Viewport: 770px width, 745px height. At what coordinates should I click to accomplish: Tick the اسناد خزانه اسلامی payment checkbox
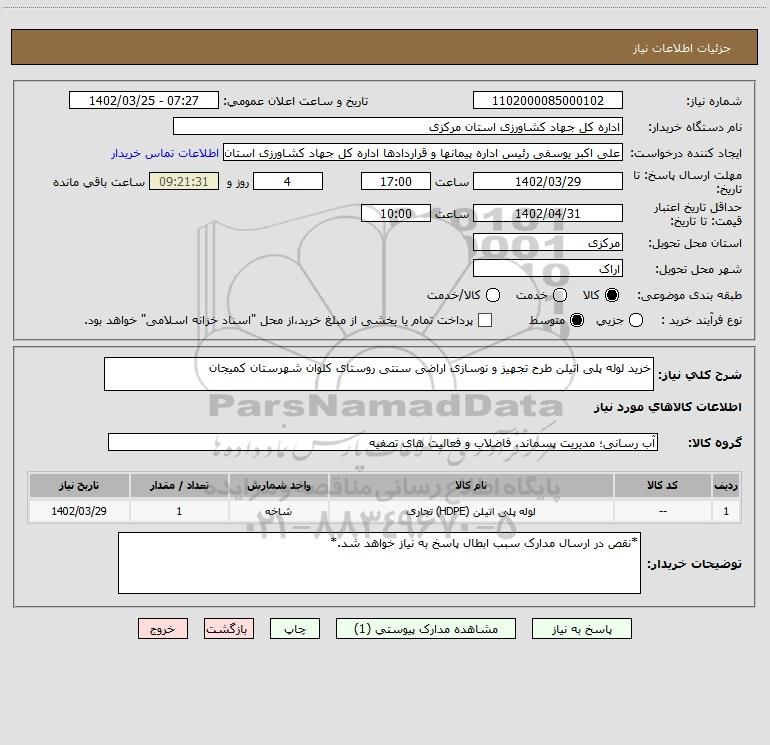click(x=485, y=320)
